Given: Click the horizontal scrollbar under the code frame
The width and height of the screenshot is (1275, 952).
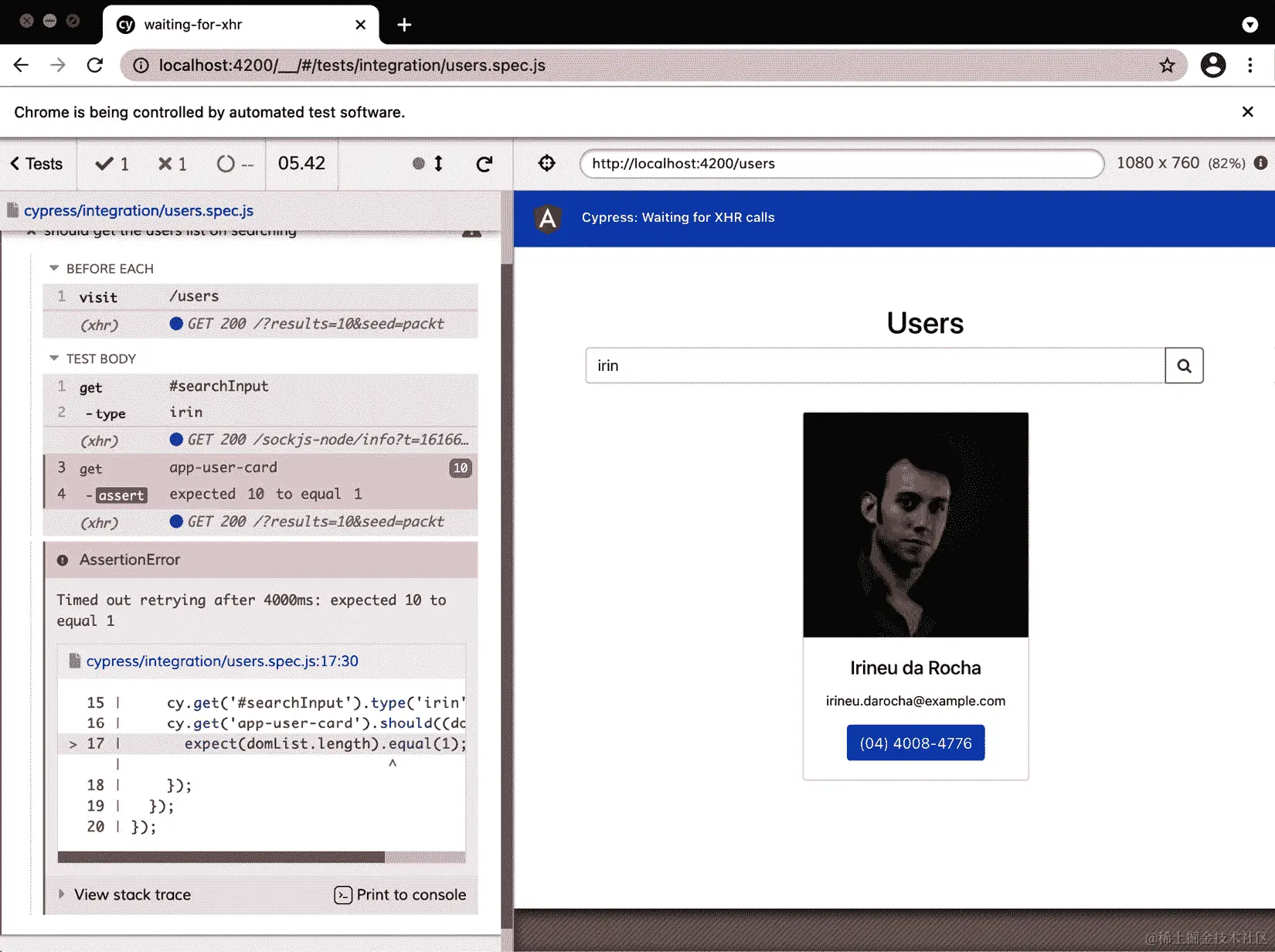Looking at the screenshot, I should (x=221, y=857).
